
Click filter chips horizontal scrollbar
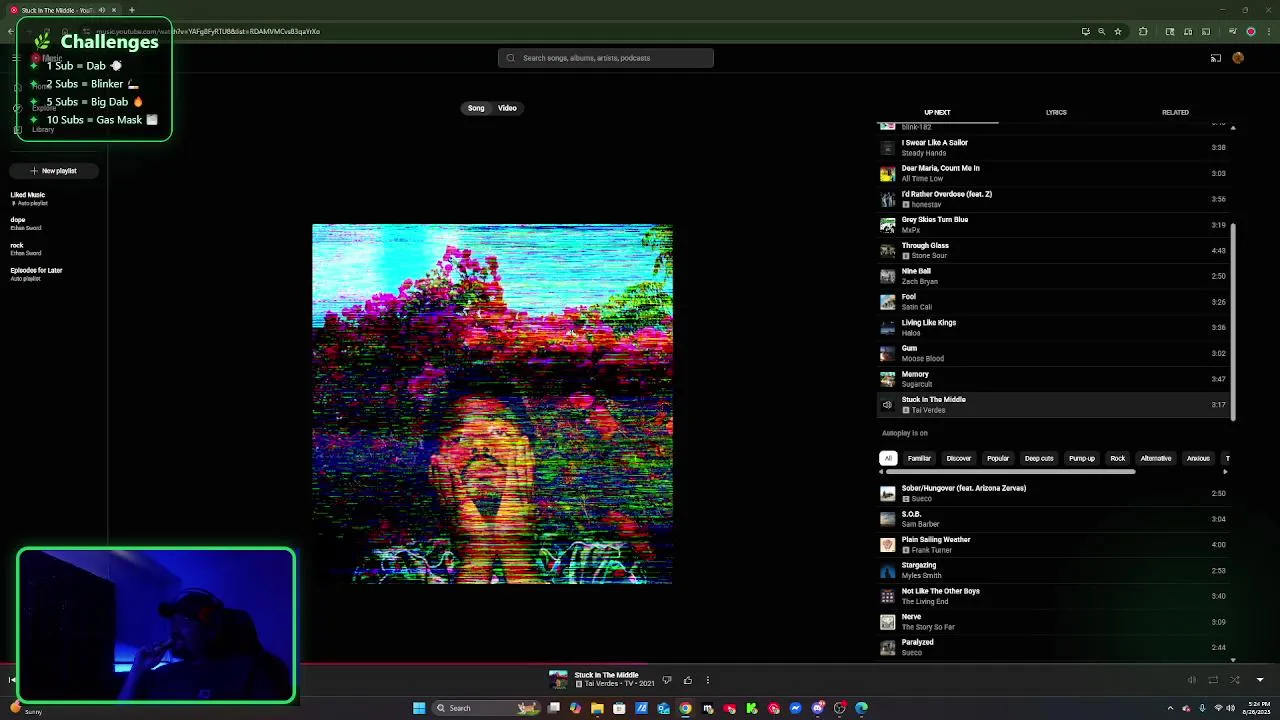(1010, 470)
